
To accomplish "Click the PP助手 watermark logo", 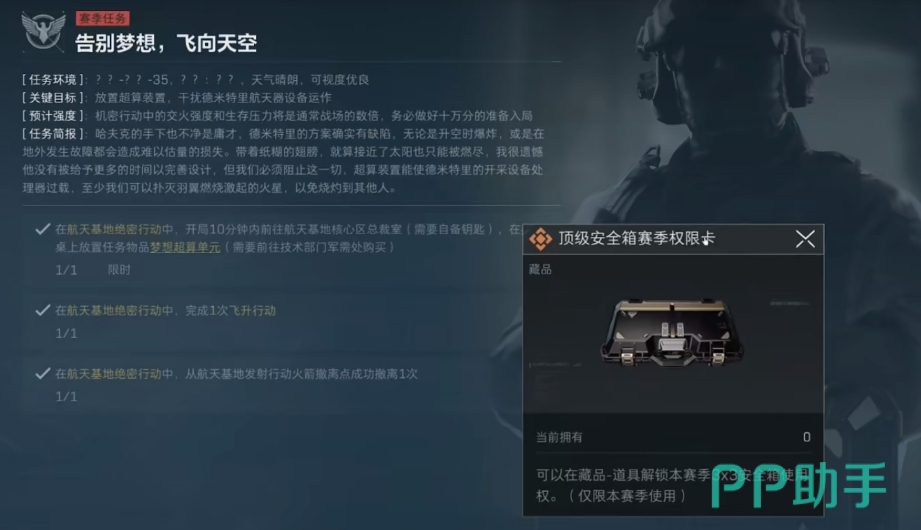I will (798, 485).
